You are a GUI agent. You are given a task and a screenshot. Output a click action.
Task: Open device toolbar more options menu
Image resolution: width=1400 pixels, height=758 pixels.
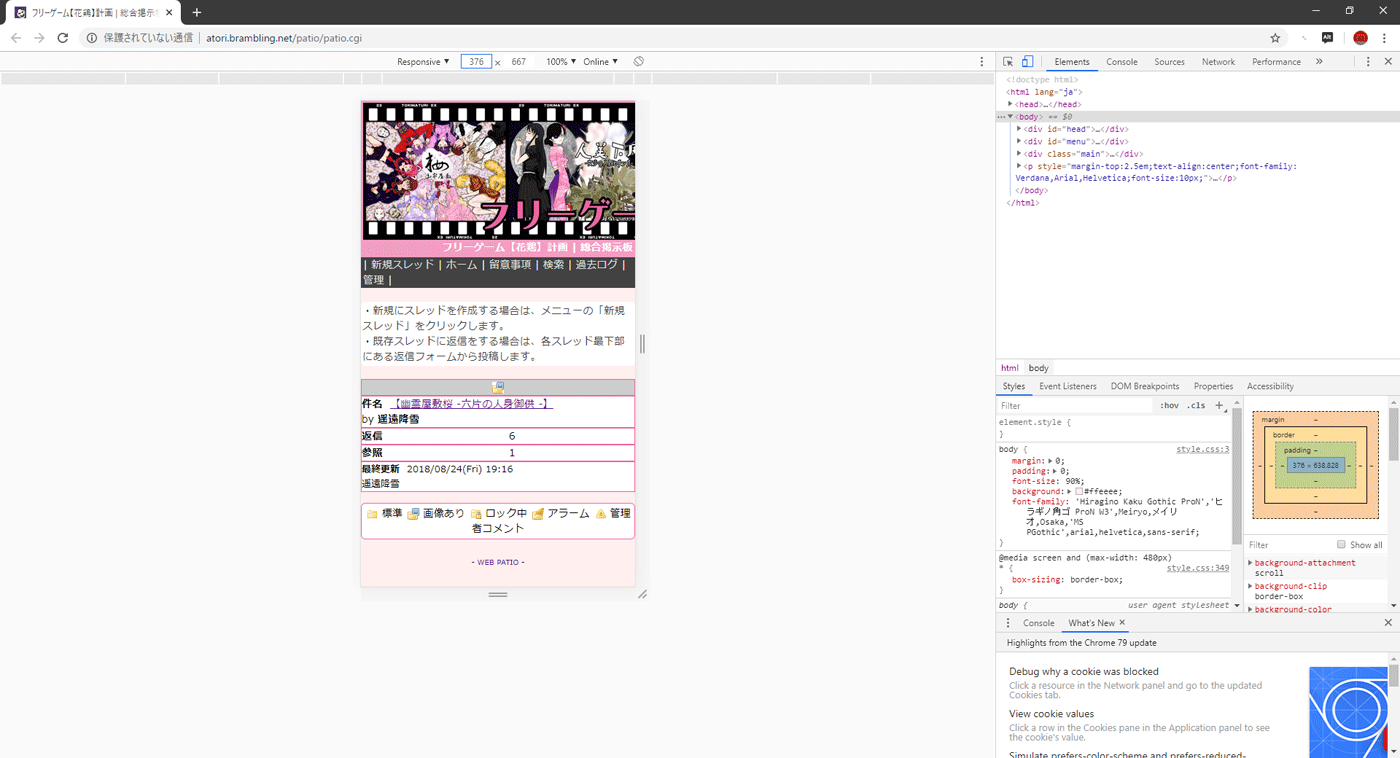coord(982,62)
